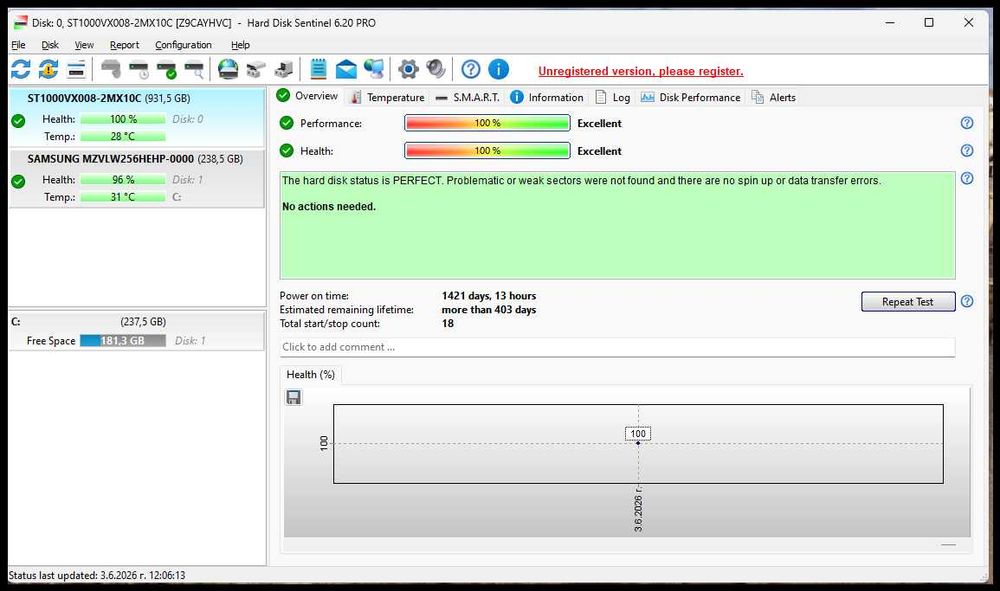
Task: Close the Hard Disk Sentinel window
Action: [969, 22]
